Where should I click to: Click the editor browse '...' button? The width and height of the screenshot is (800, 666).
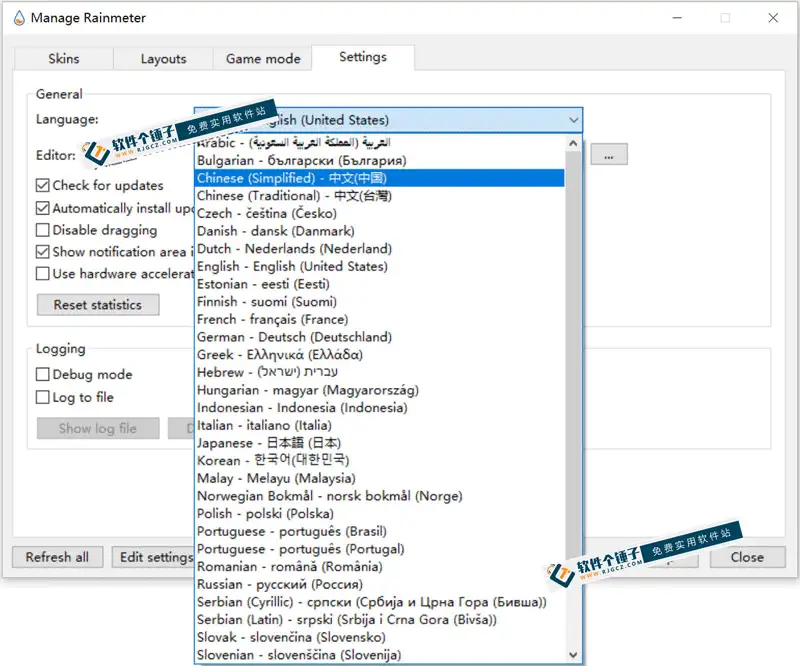click(x=609, y=155)
